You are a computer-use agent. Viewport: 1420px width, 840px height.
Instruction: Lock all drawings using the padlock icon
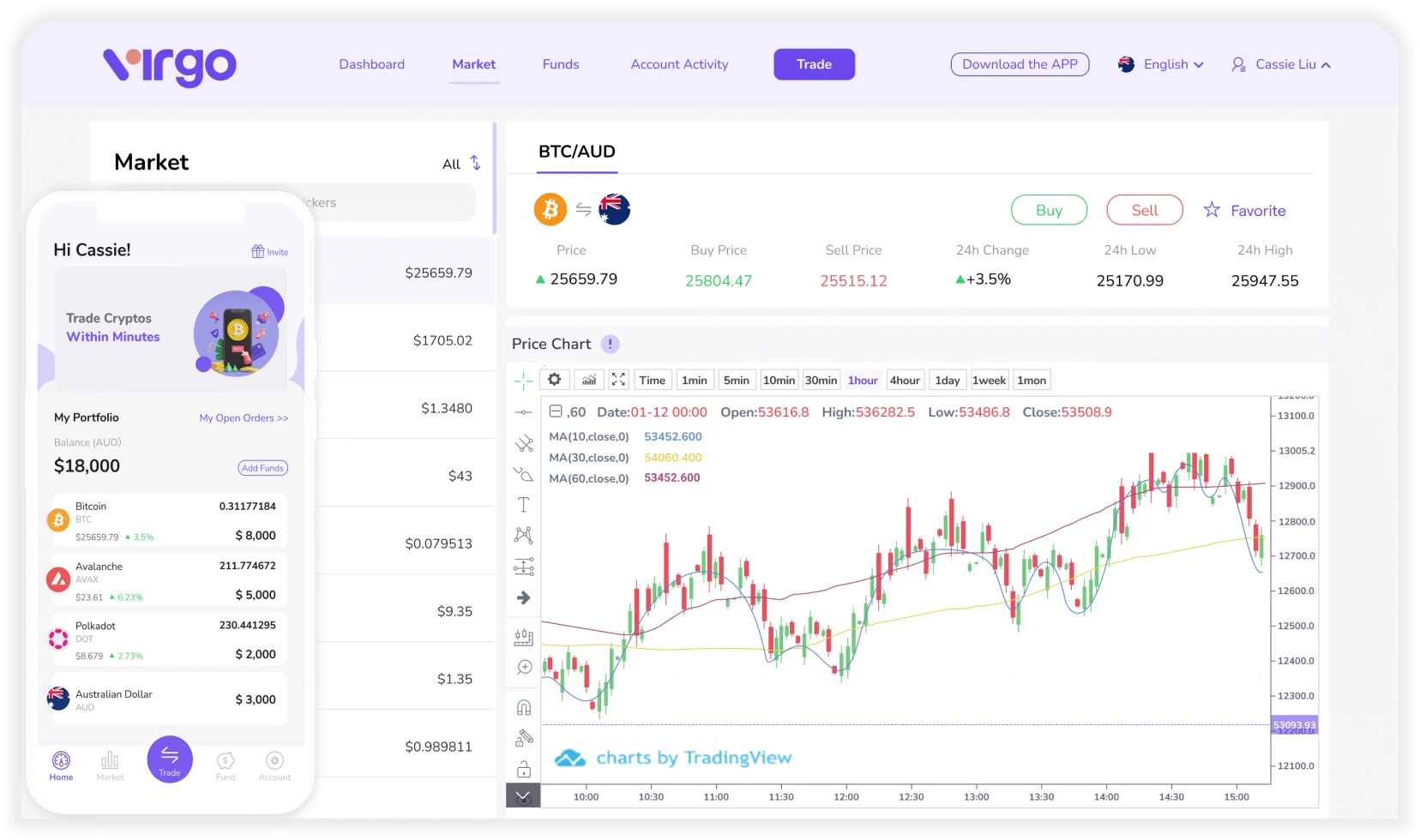523,765
